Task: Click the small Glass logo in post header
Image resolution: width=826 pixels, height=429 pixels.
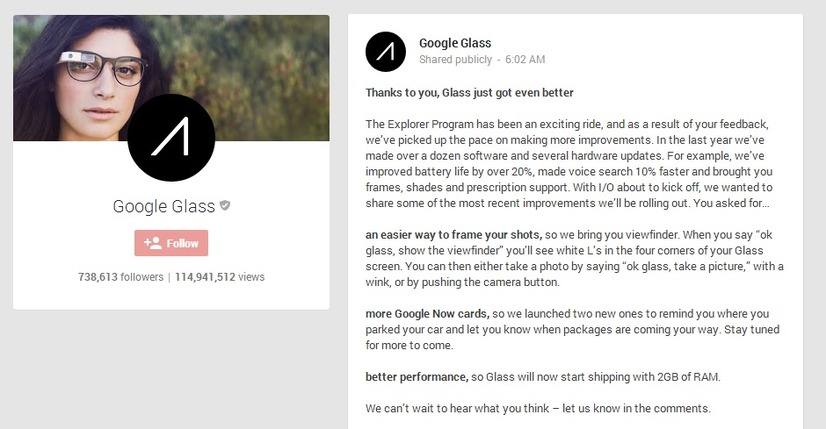Action: coord(386,52)
